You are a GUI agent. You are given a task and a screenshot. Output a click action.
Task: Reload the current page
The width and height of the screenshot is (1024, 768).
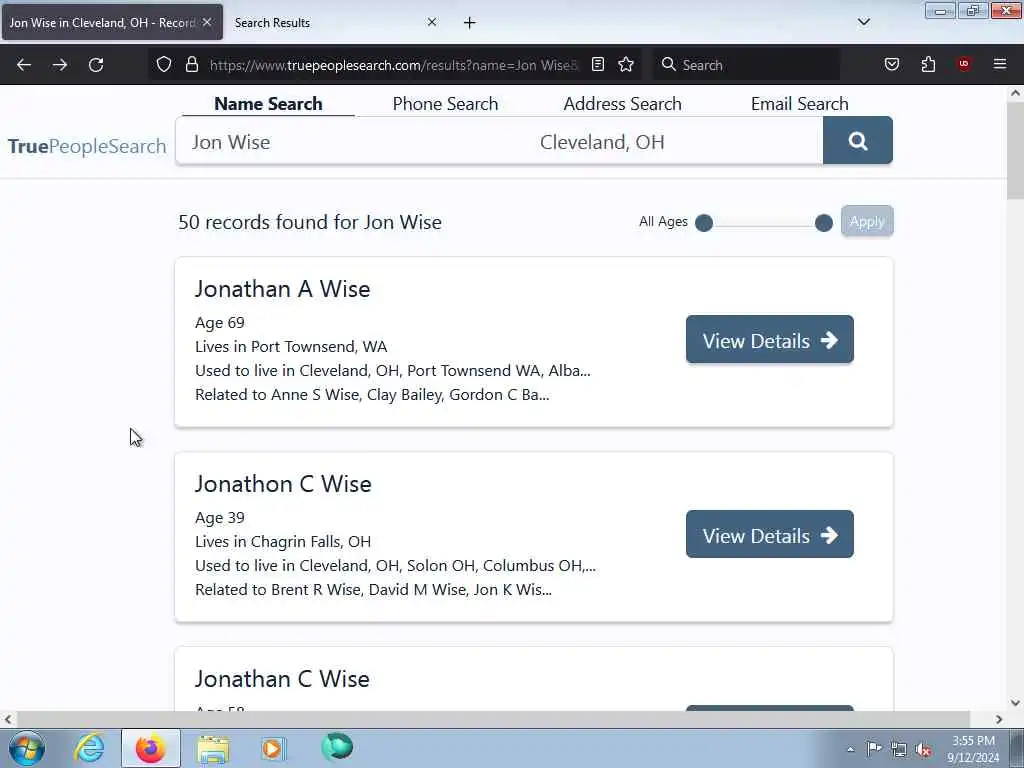pyautogui.click(x=96, y=65)
